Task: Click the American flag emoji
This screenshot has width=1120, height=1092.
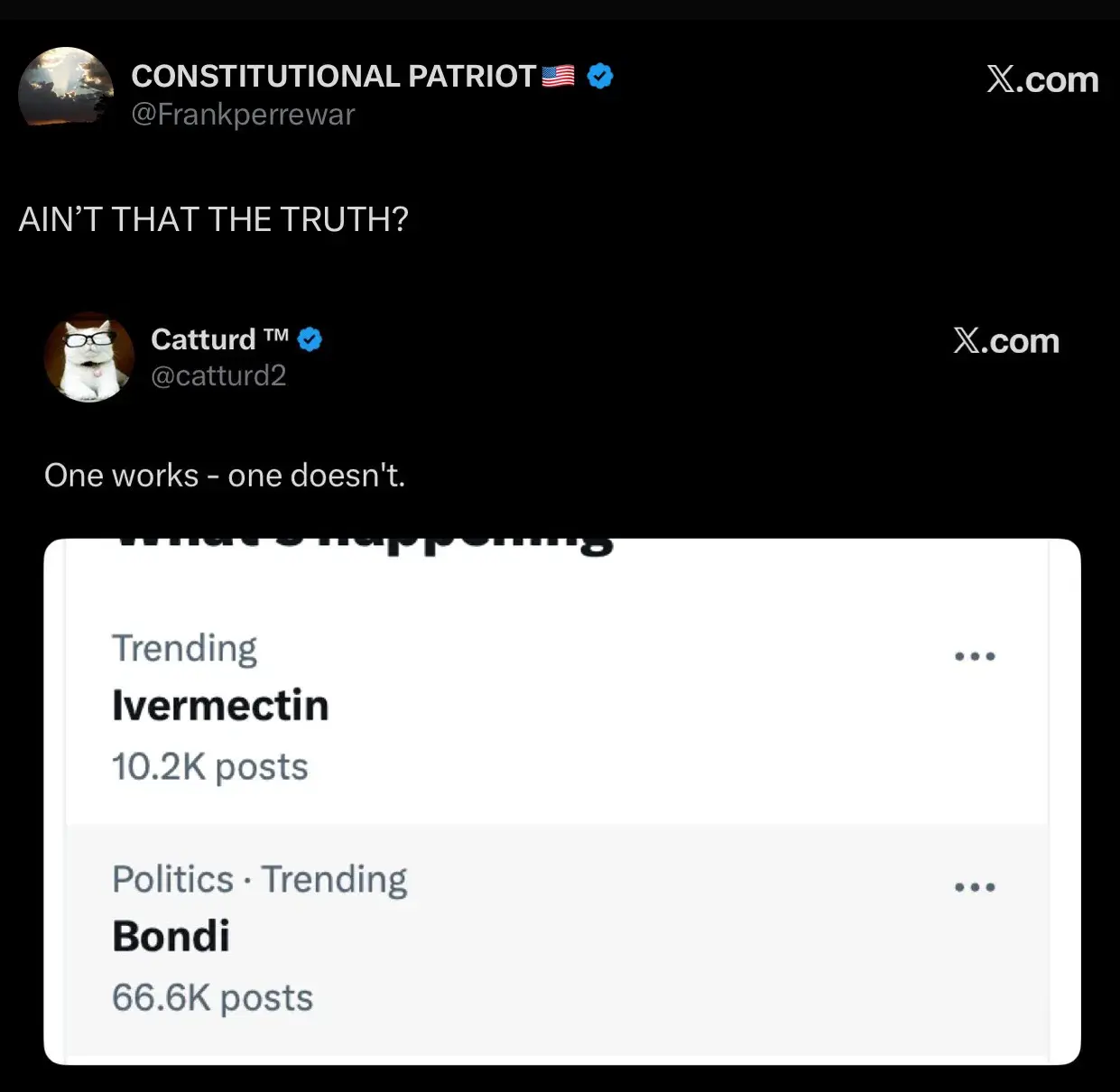Action: coord(558,76)
